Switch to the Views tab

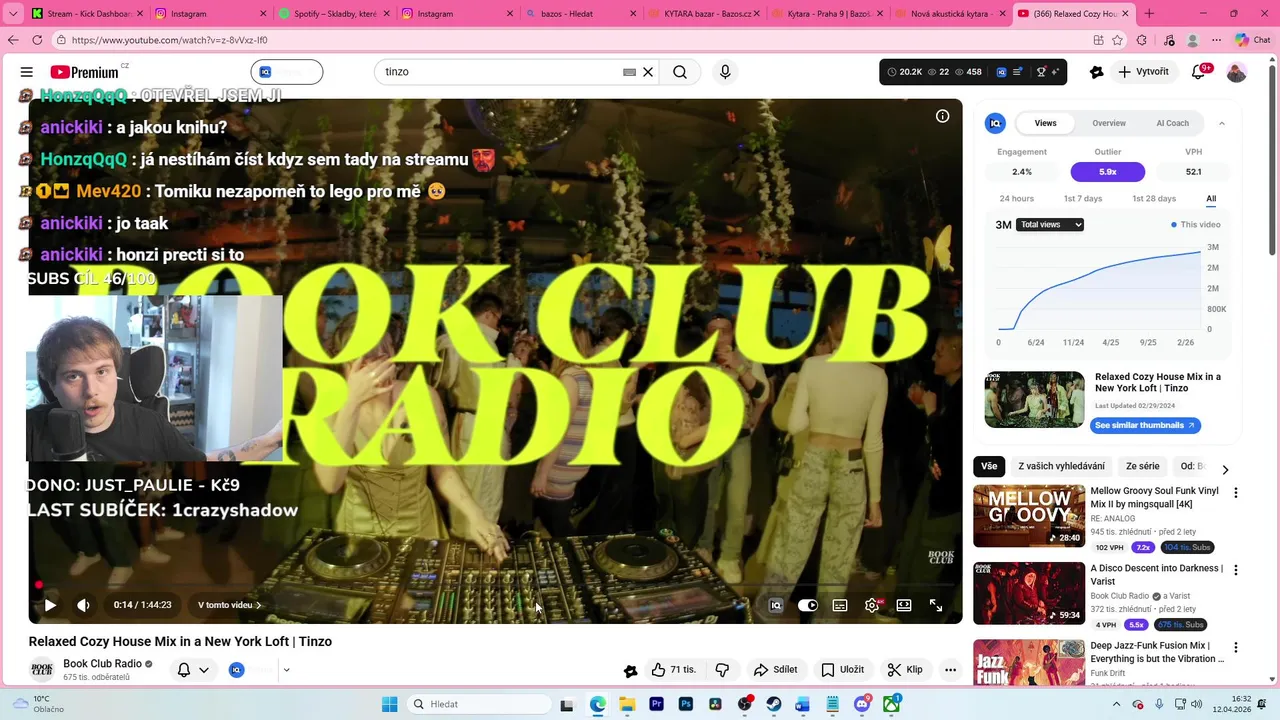pyautogui.click(x=1045, y=123)
